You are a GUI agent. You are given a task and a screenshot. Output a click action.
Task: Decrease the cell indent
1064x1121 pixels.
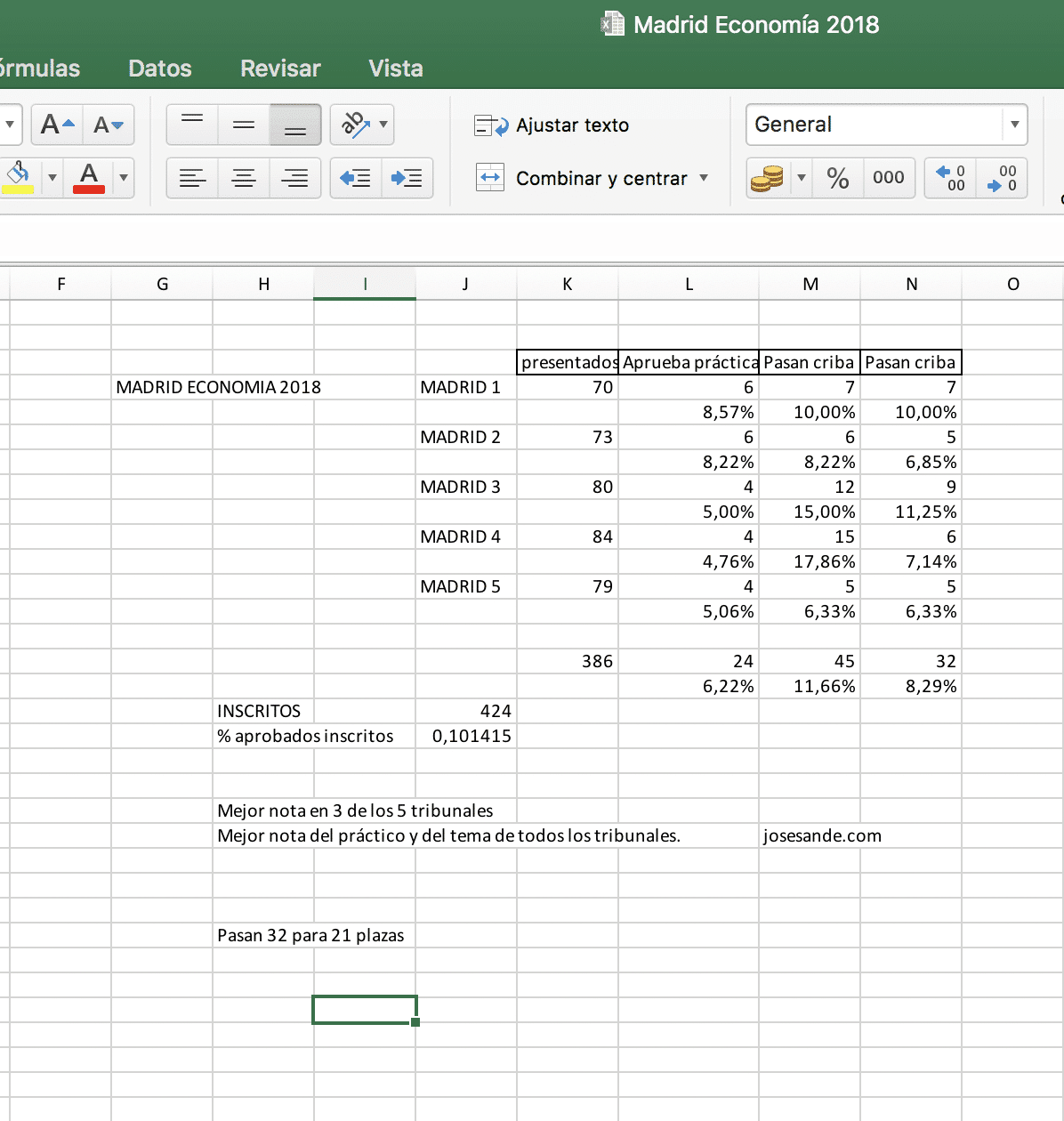(x=356, y=178)
